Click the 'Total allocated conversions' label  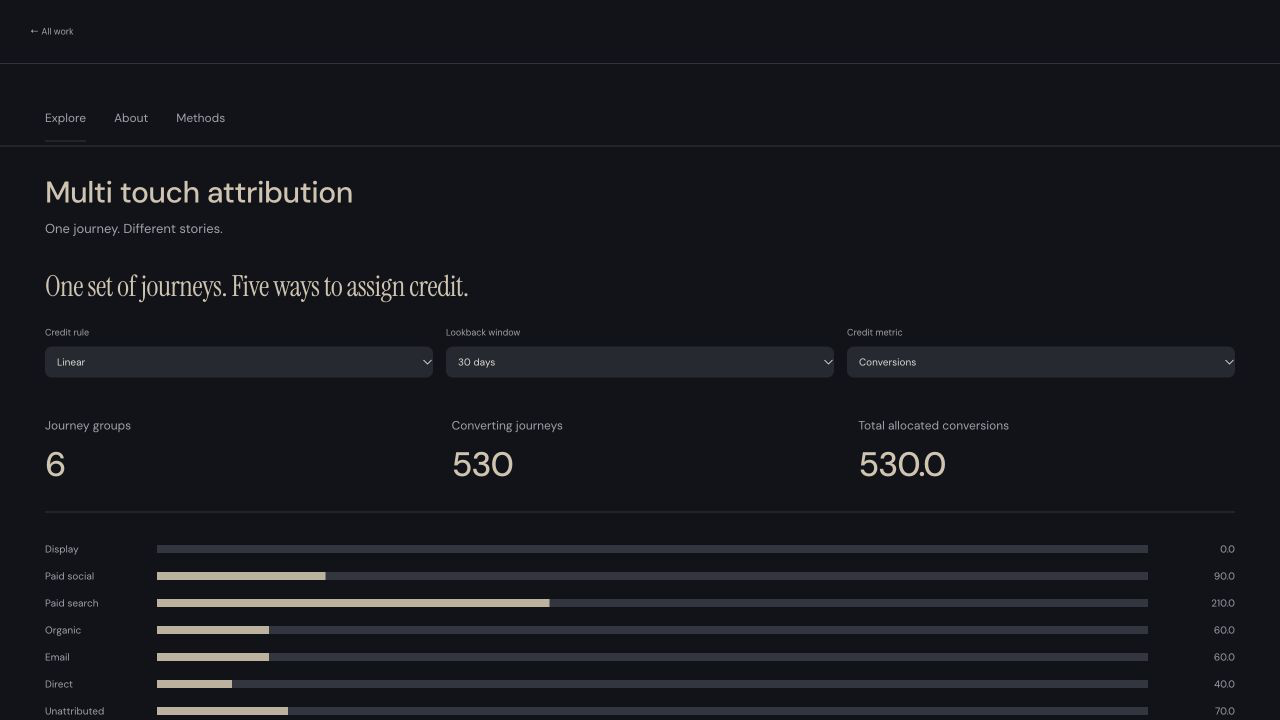coord(933,426)
